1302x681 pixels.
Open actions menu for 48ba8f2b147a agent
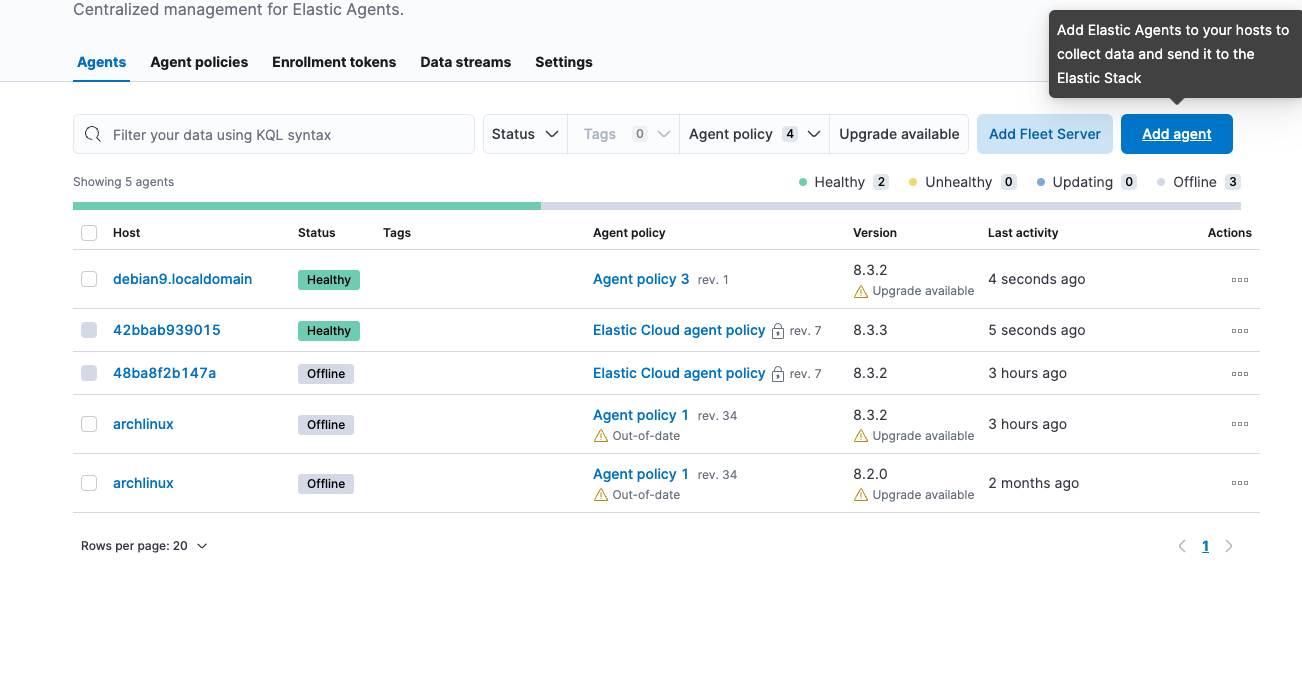(x=1240, y=374)
